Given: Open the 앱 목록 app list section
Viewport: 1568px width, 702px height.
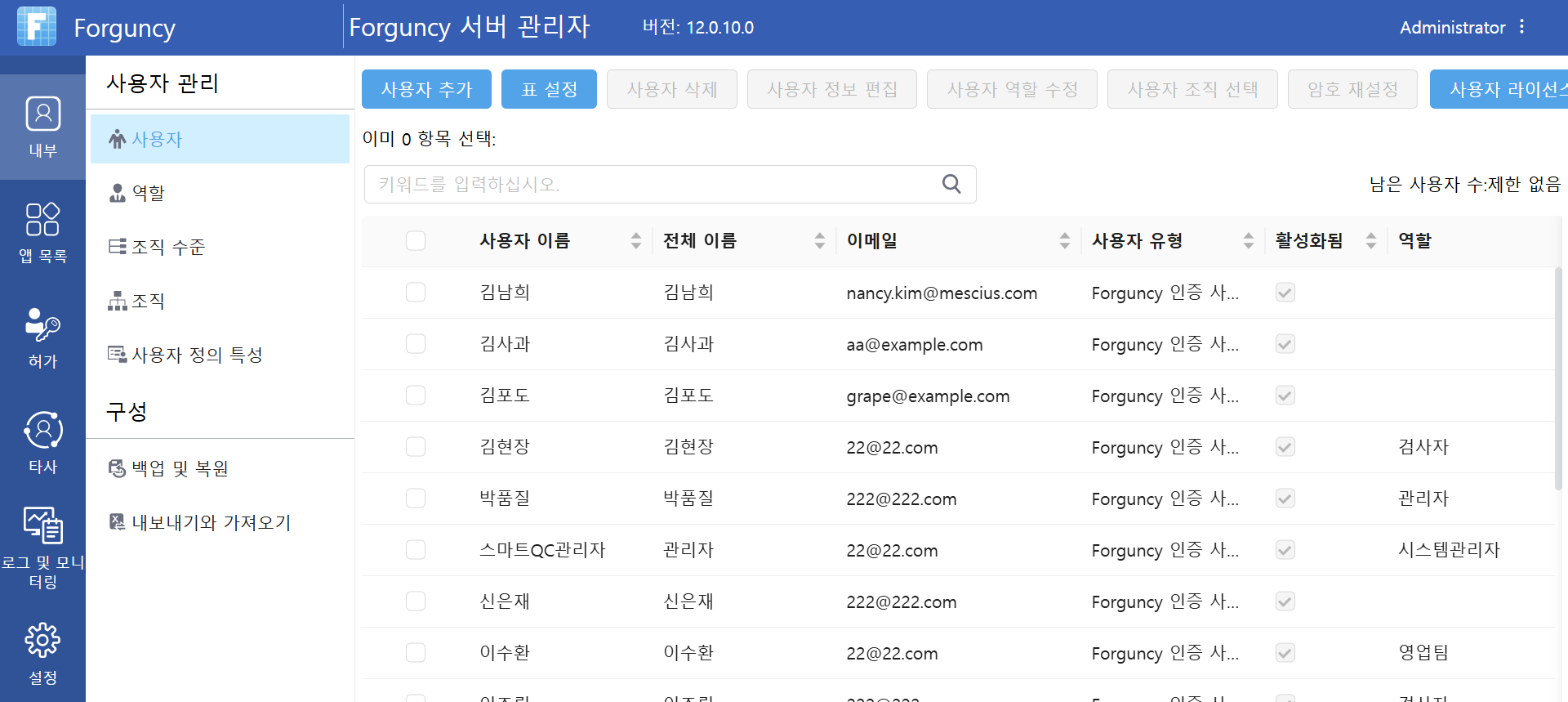Looking at the screenshot, I should (x=42, y=233).
